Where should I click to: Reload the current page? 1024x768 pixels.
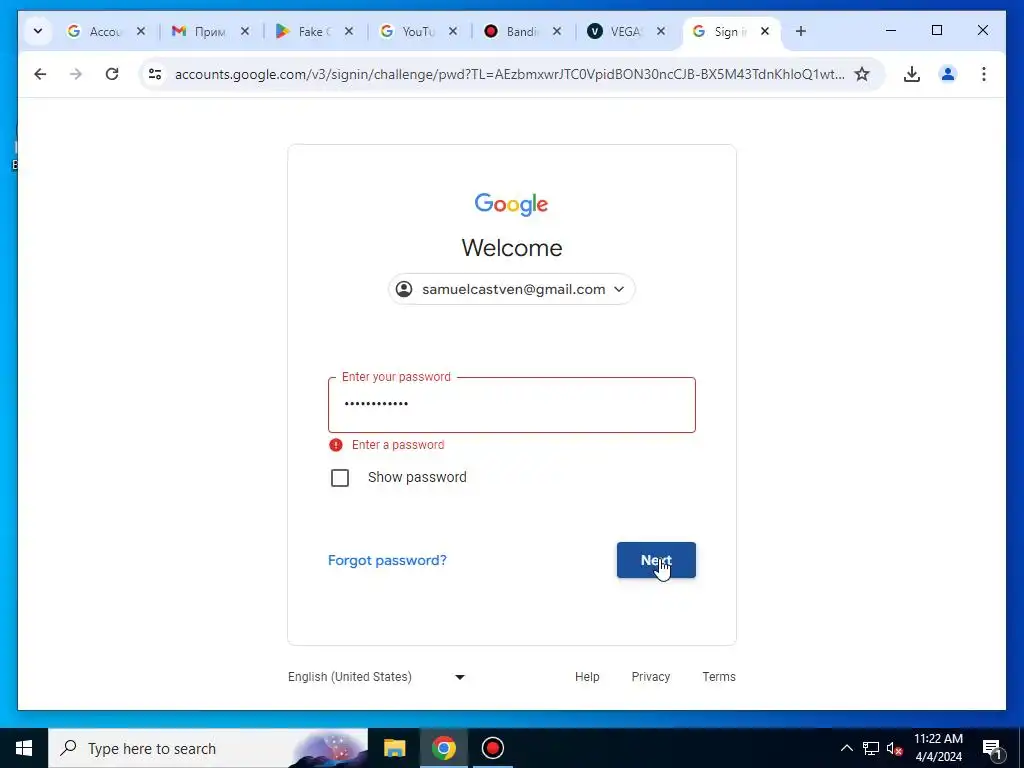(112, 74)
